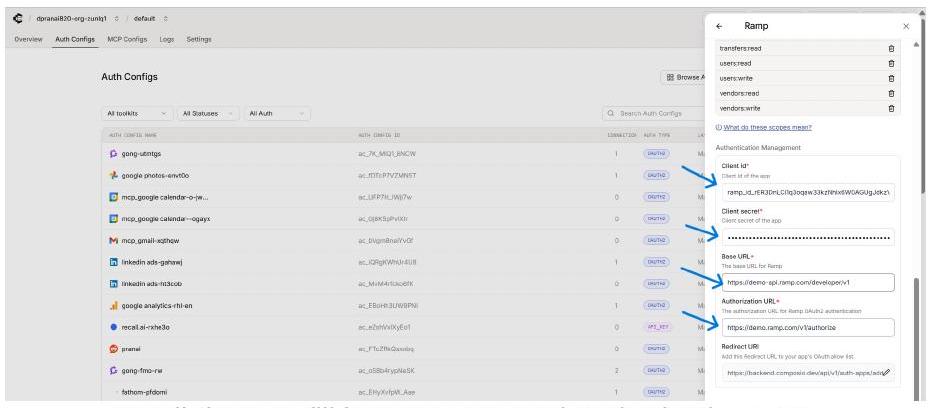This screenshot has height=408, width=933.
Task: Open the Logs tab
Action: 167,39
